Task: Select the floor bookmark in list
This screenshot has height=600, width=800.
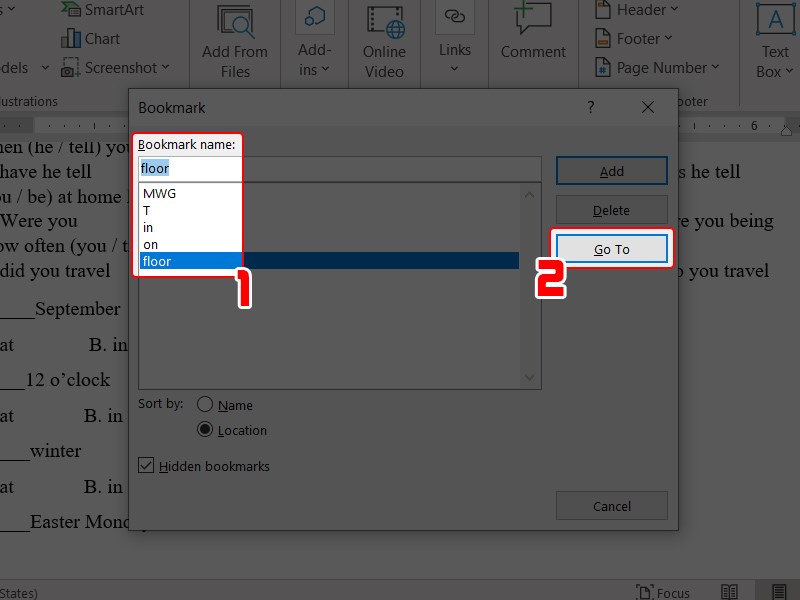Action: [329, 261]
